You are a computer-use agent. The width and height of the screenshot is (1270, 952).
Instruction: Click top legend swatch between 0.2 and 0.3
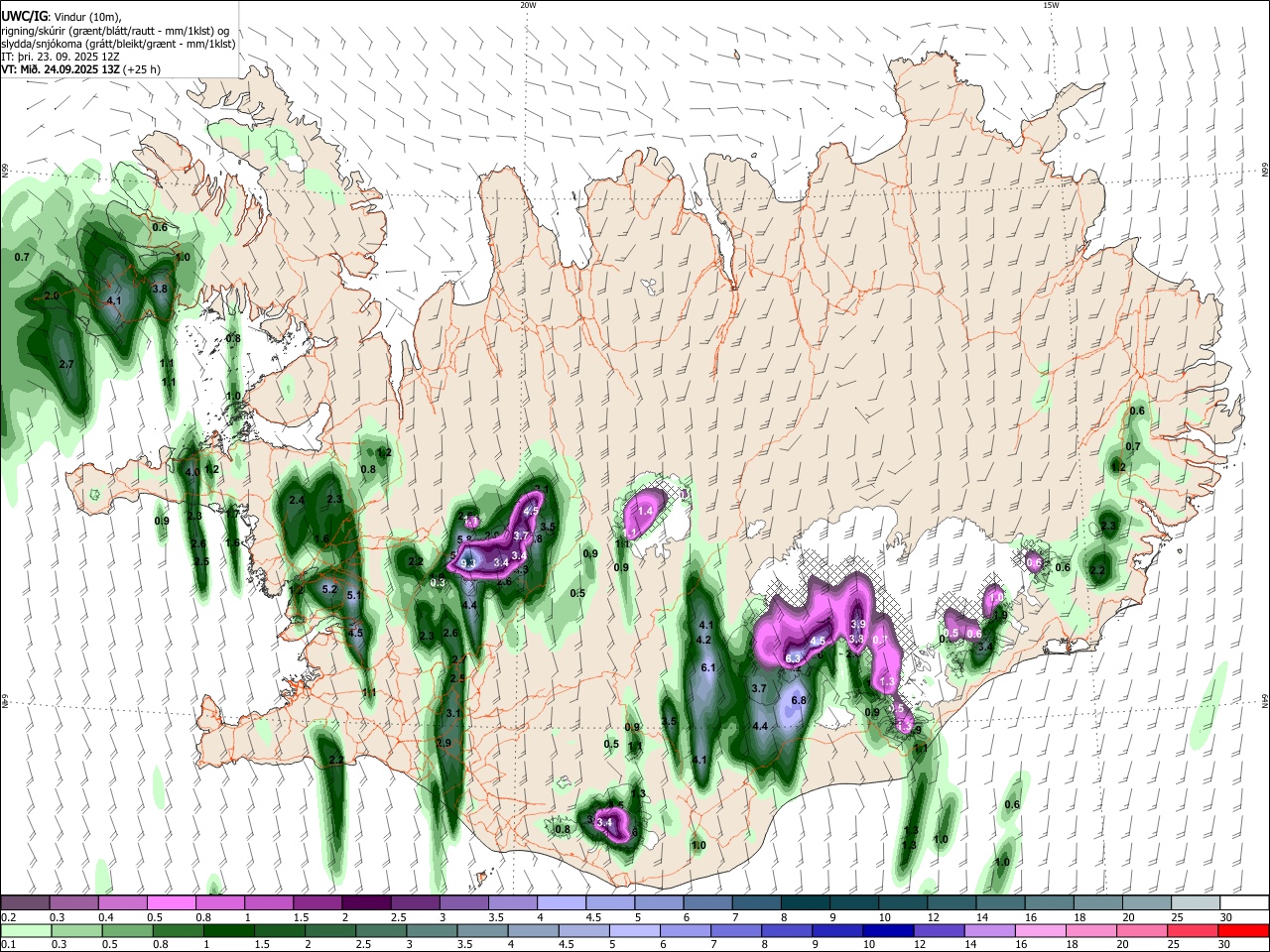click(25, 902)
